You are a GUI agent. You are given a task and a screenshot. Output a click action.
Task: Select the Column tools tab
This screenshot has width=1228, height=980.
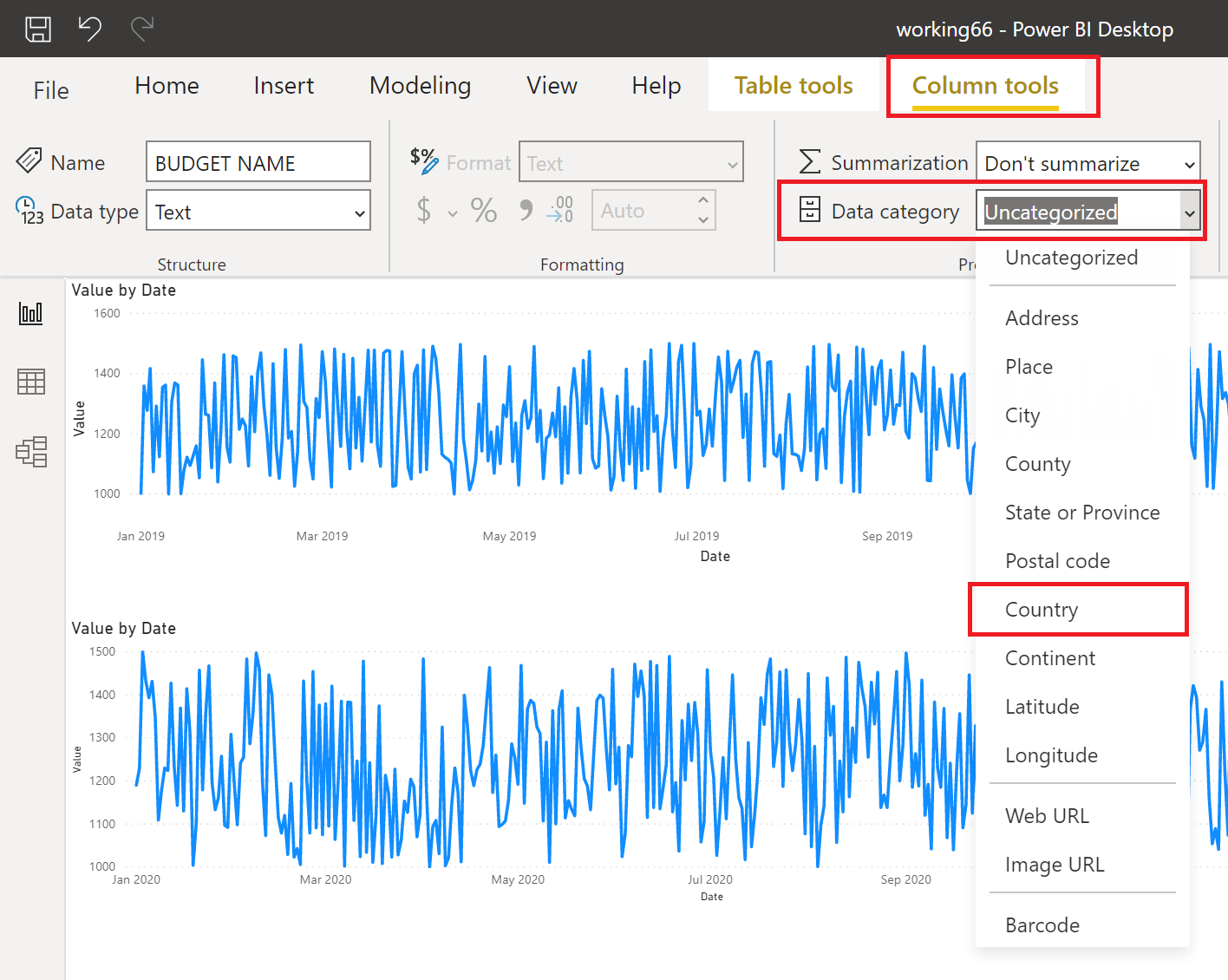985,86
